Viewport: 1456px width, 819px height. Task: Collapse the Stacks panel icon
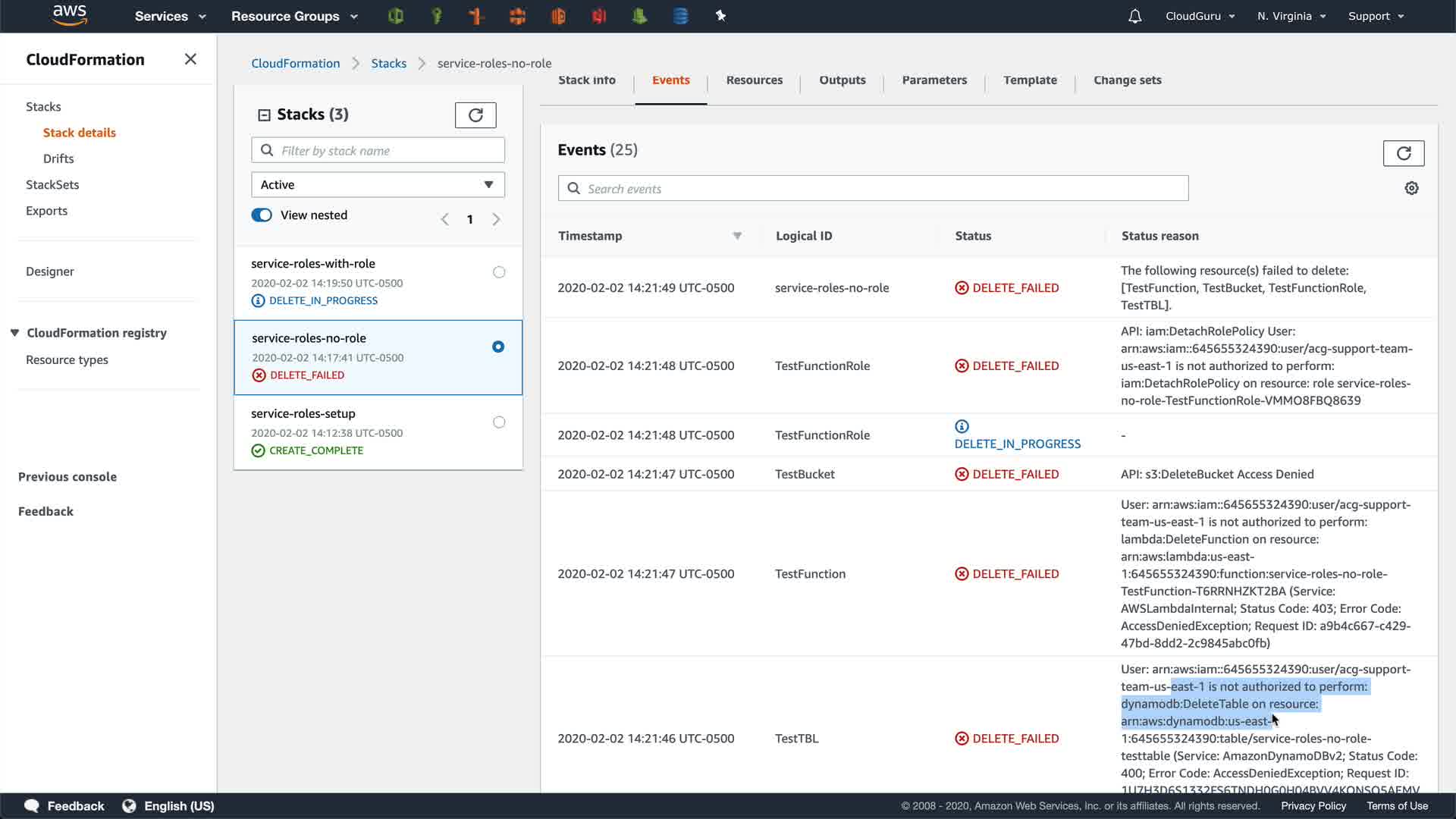click(264, 115)
